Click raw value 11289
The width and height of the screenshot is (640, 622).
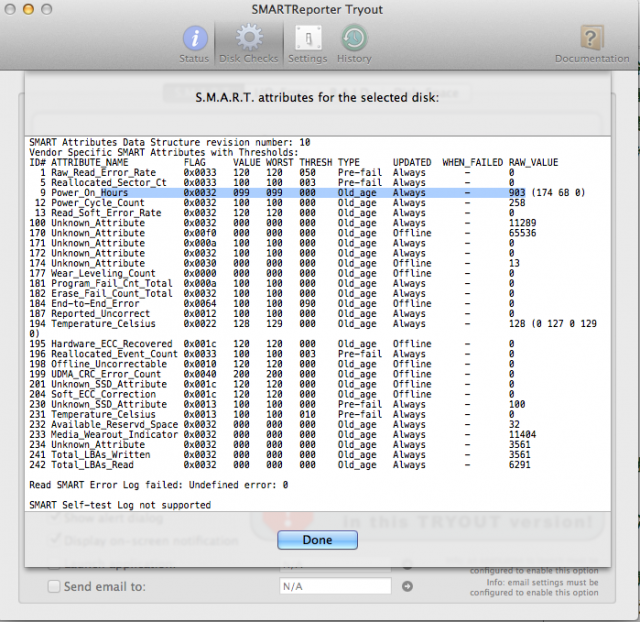(522, 223)
